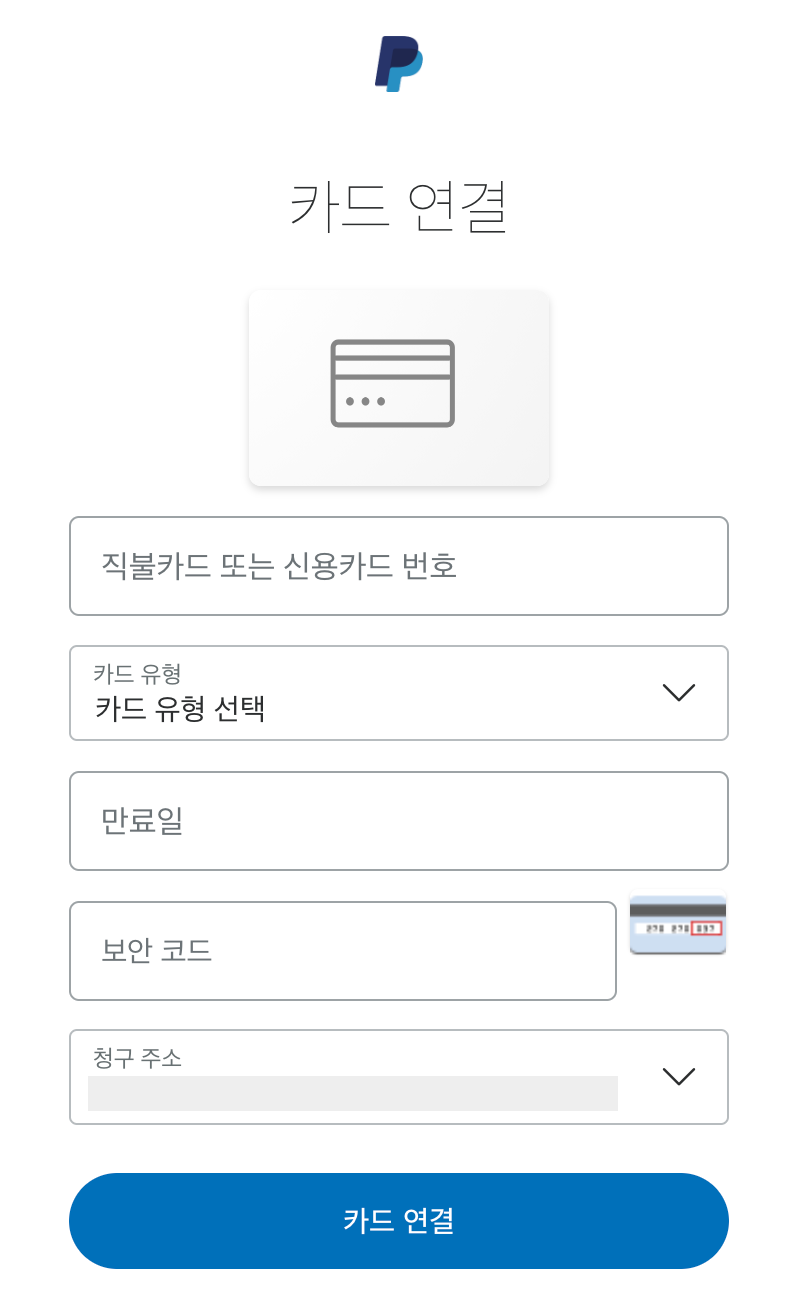This screenshot has width=800, height=1310.
Task: Click the 카드 연결 page heading
Action: point(399,206)
